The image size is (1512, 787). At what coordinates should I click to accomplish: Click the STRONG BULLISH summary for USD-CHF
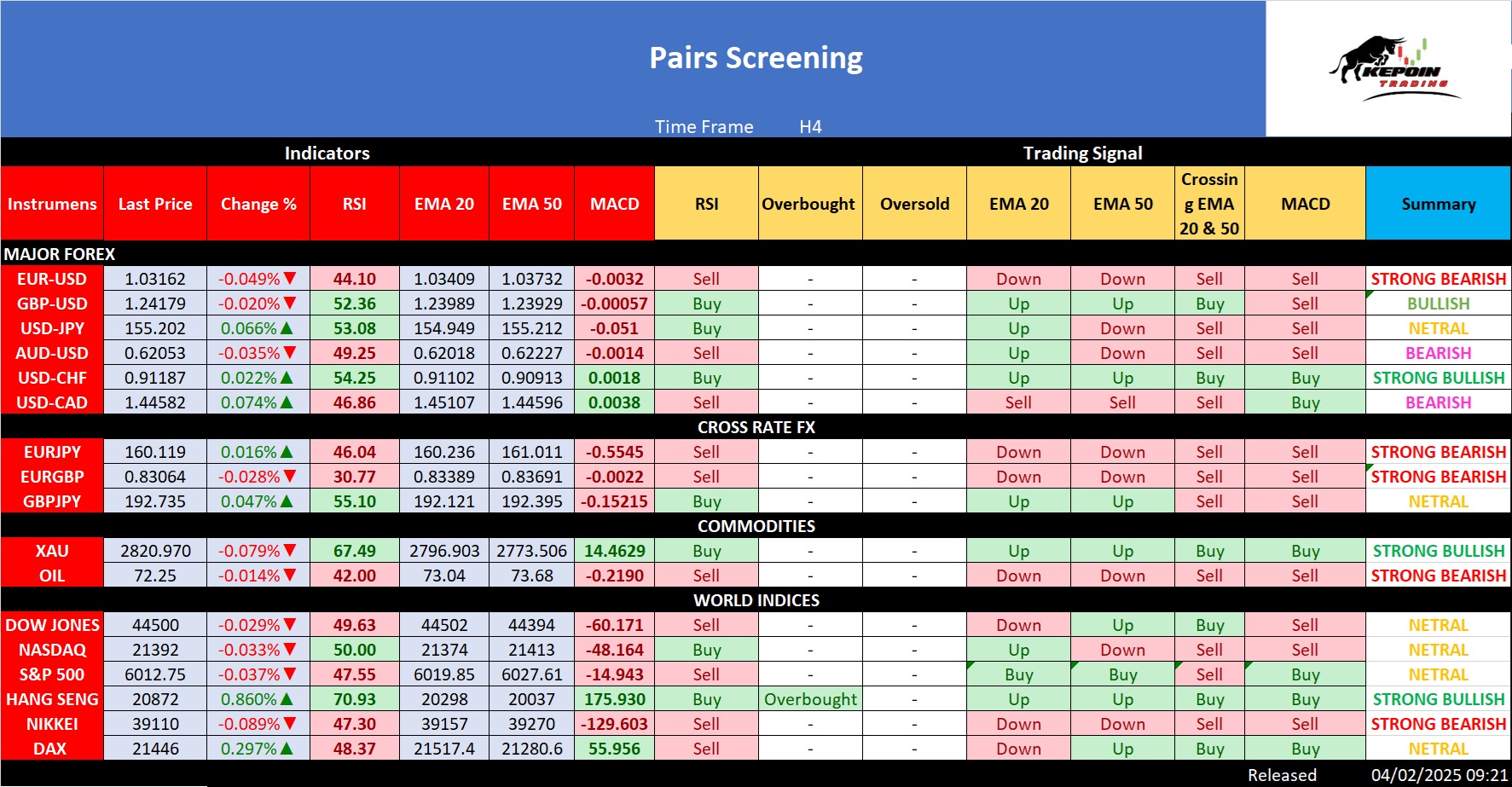point(1438,378)
